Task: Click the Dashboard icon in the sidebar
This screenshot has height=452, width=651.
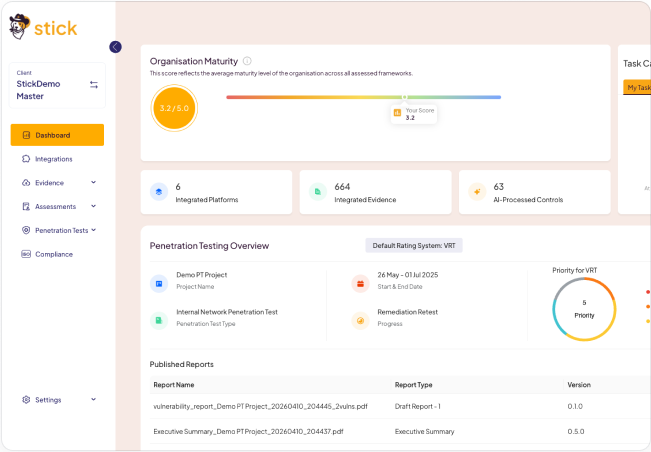Action: 26,135
